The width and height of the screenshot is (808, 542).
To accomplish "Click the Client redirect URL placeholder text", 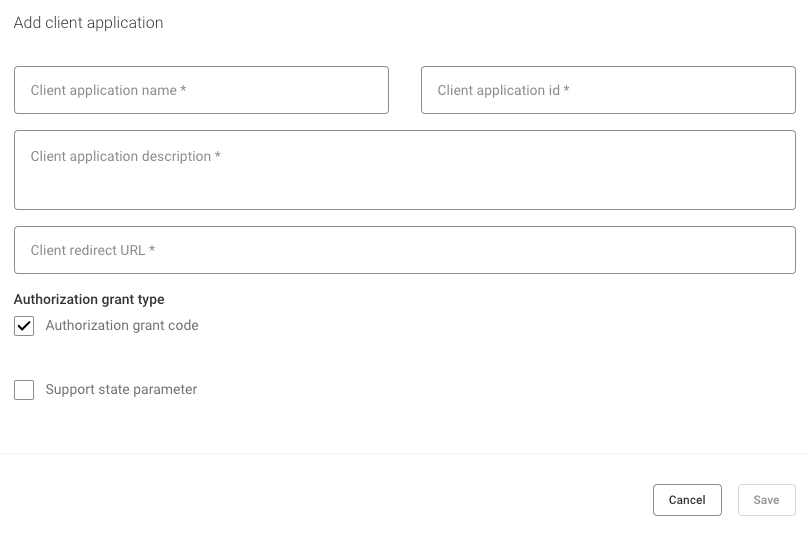I will point(88,251).
